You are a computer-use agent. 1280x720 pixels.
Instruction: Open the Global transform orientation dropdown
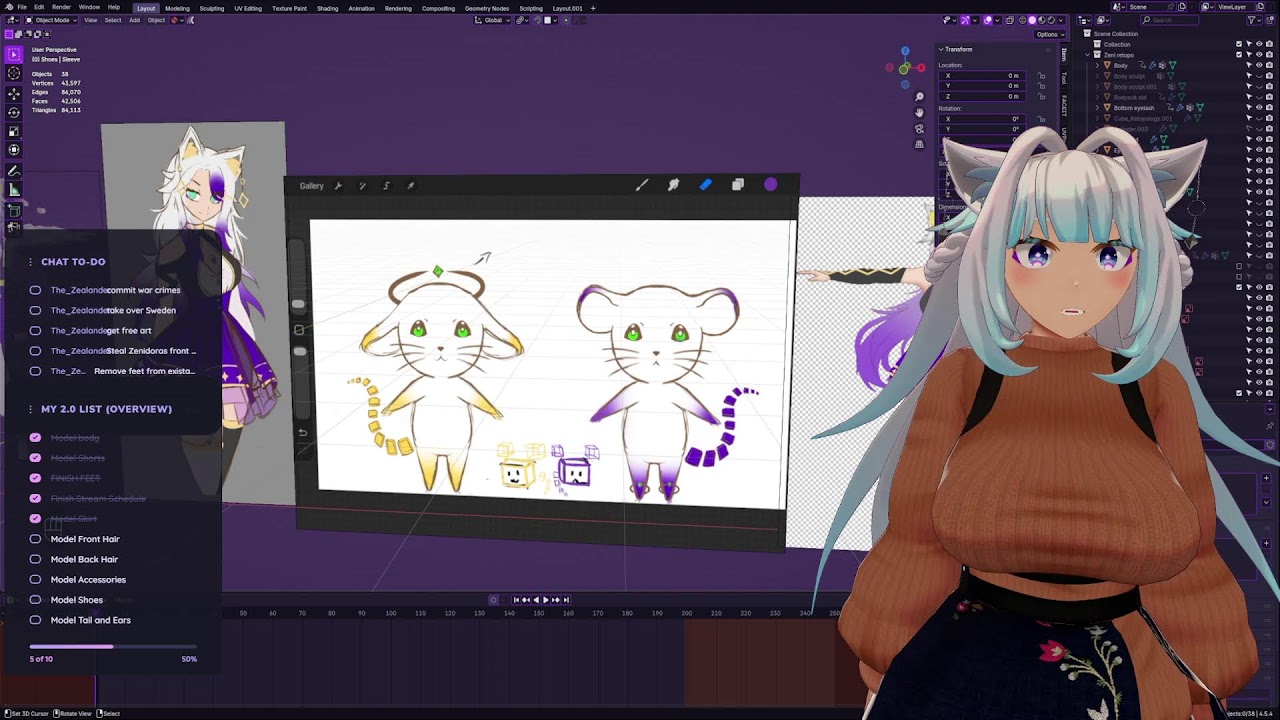pyautogui.click(x=493, y=20)
